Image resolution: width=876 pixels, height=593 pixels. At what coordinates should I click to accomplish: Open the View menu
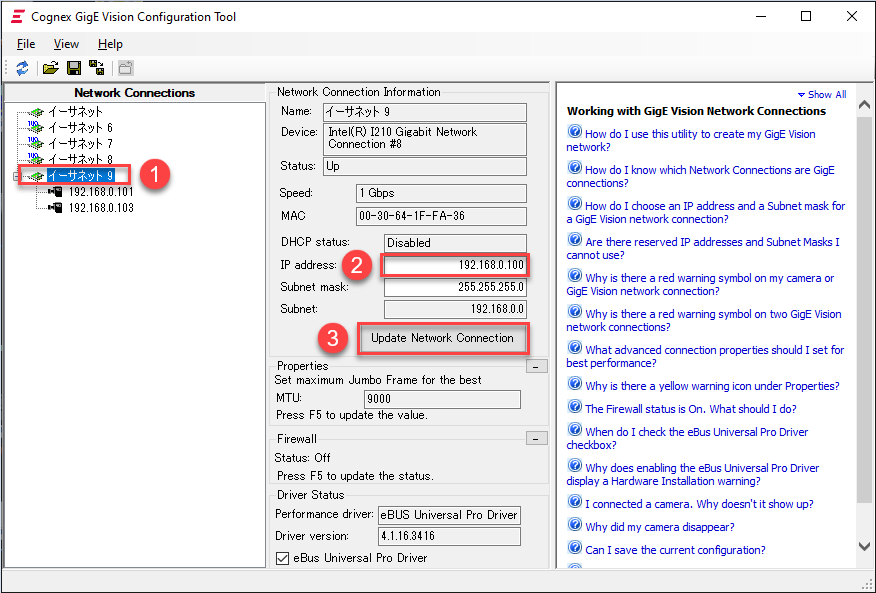pos(66,44)
